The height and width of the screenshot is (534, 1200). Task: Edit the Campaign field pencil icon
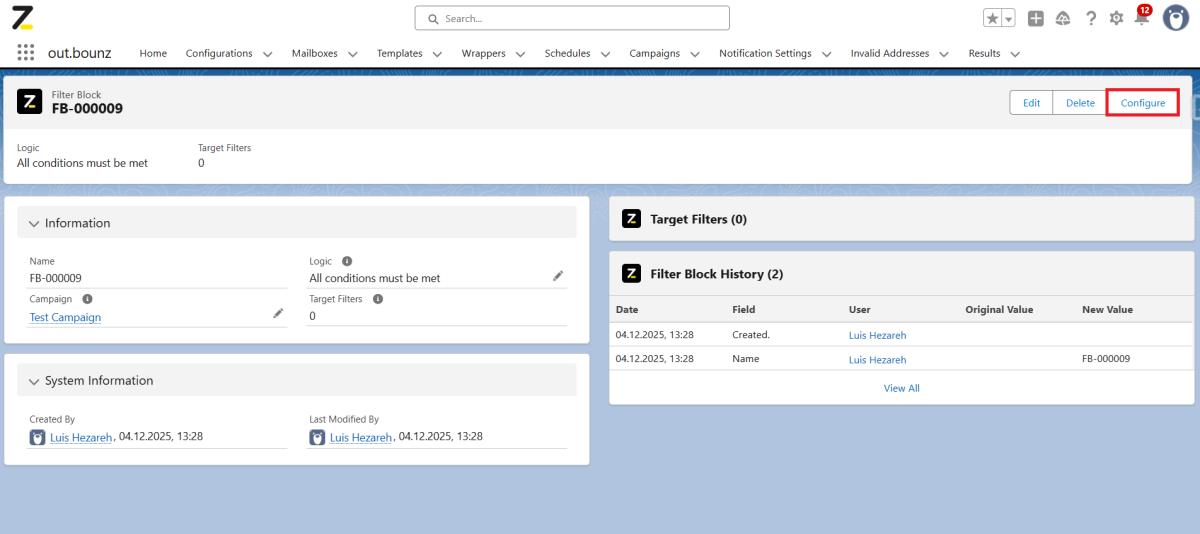click(278, 314)
